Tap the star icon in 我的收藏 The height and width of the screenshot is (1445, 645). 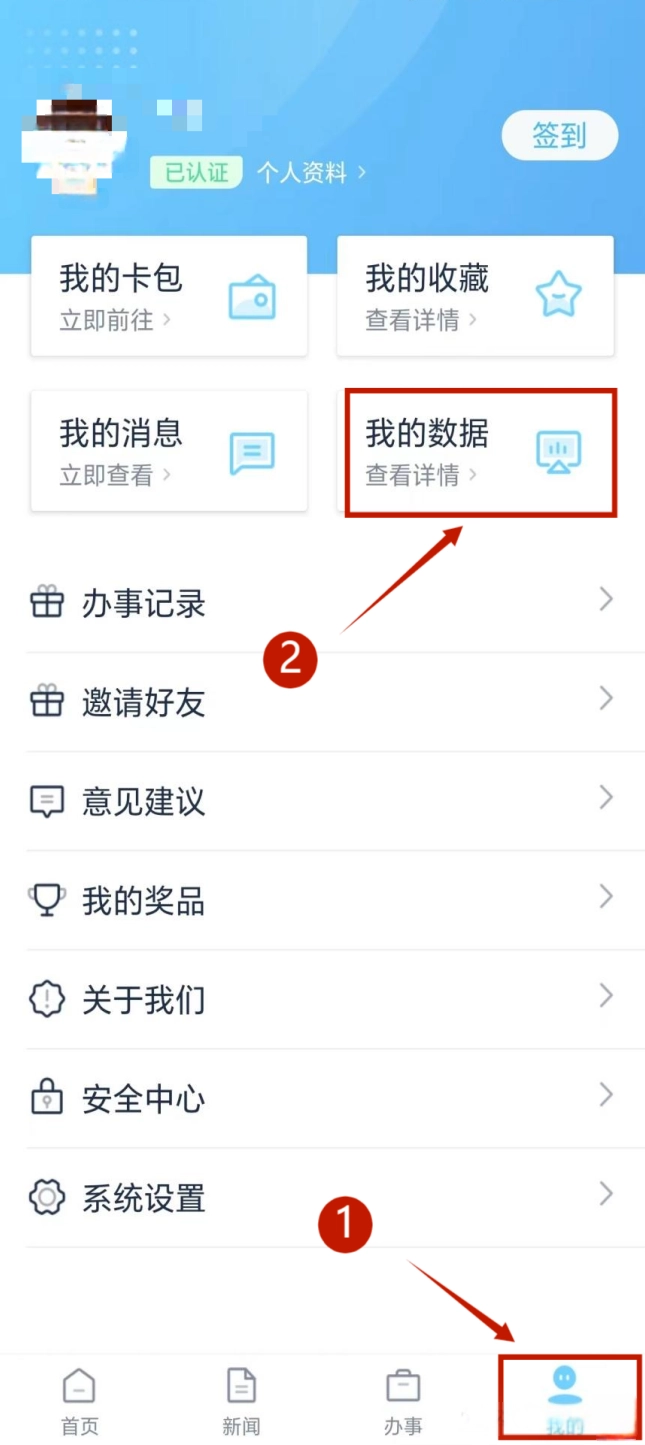click(558, 296)
